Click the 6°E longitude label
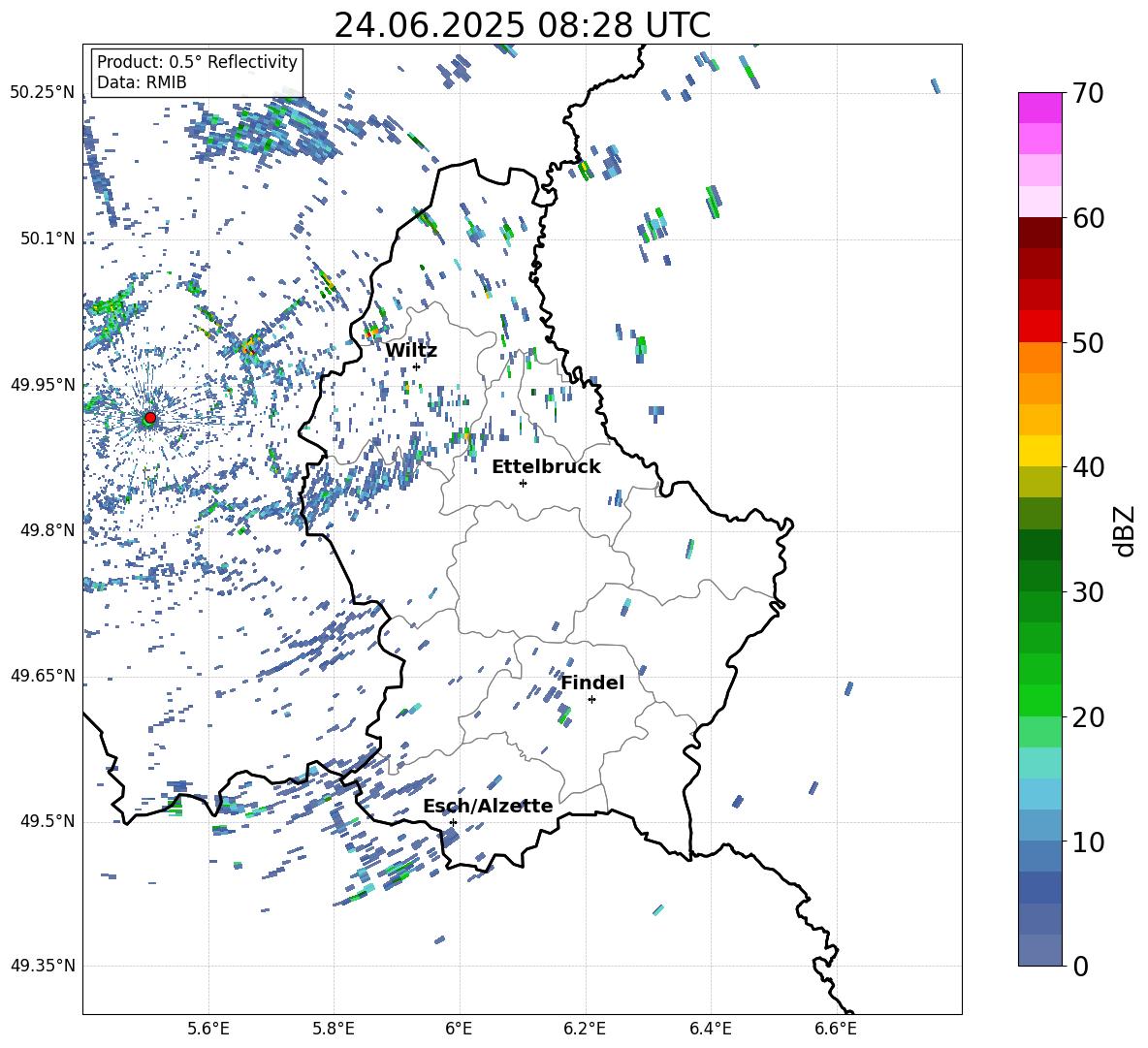 click(459, 1029)
